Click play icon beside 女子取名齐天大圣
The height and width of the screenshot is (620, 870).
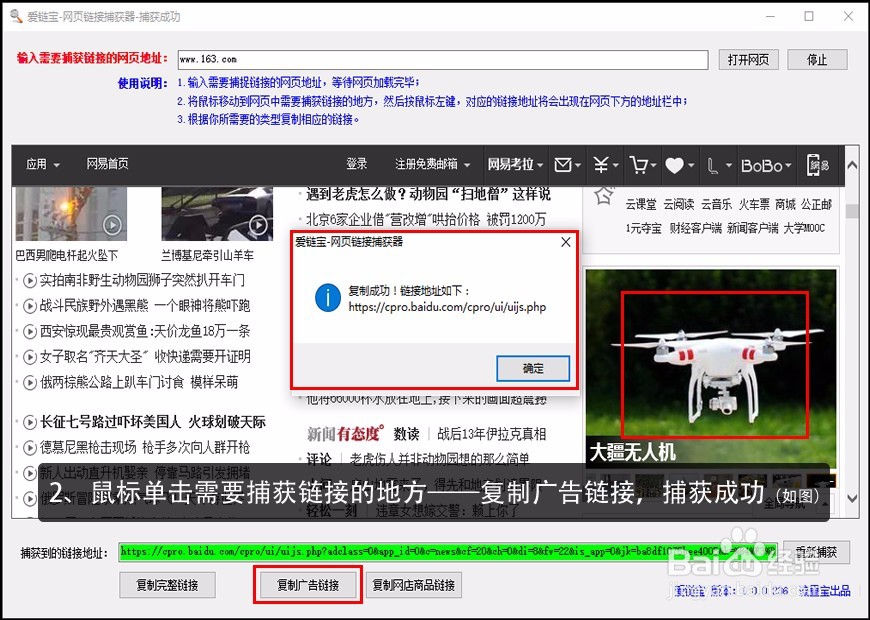(x=30, y=357)
